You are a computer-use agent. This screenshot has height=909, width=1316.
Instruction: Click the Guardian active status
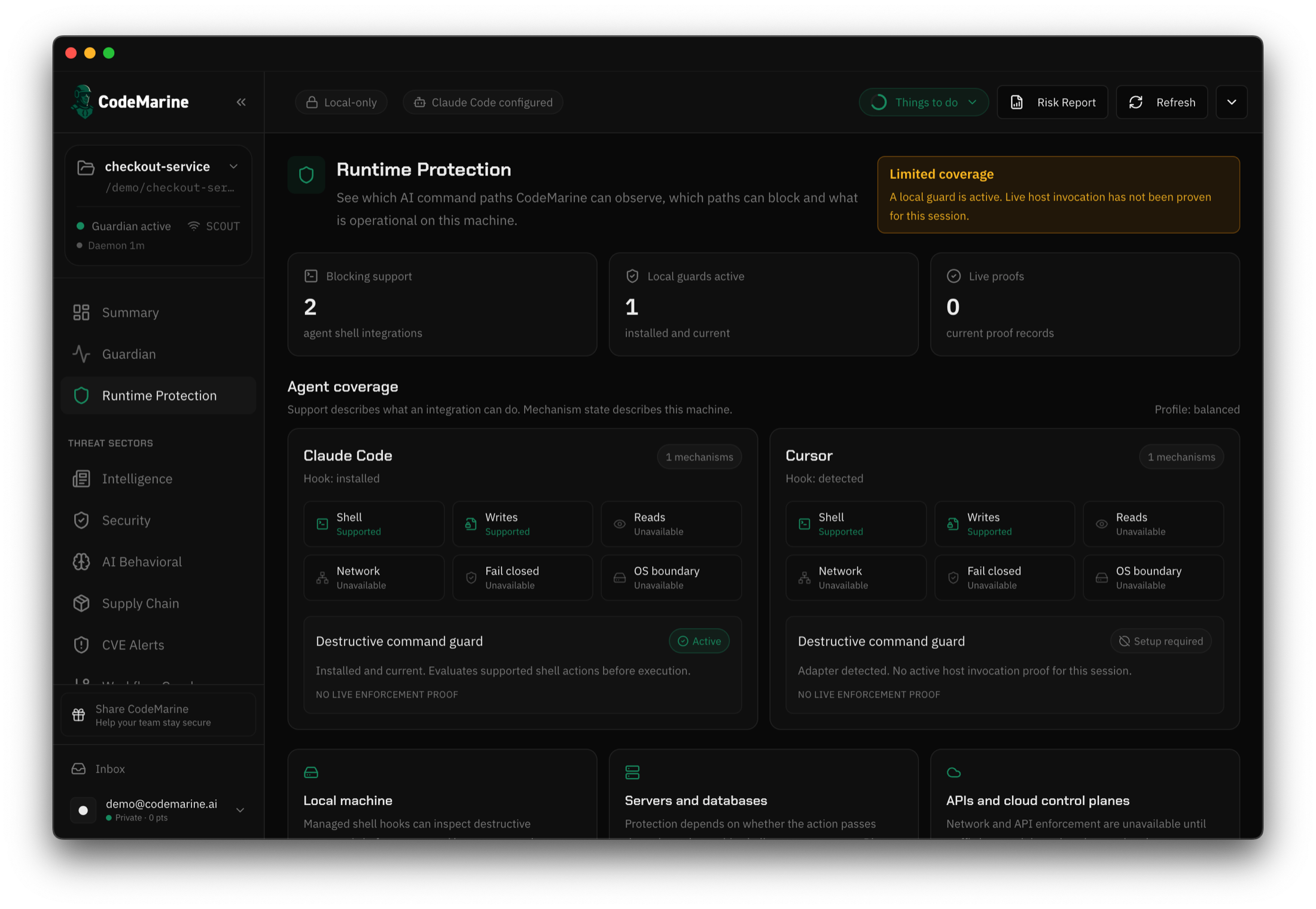pos(124,226)
